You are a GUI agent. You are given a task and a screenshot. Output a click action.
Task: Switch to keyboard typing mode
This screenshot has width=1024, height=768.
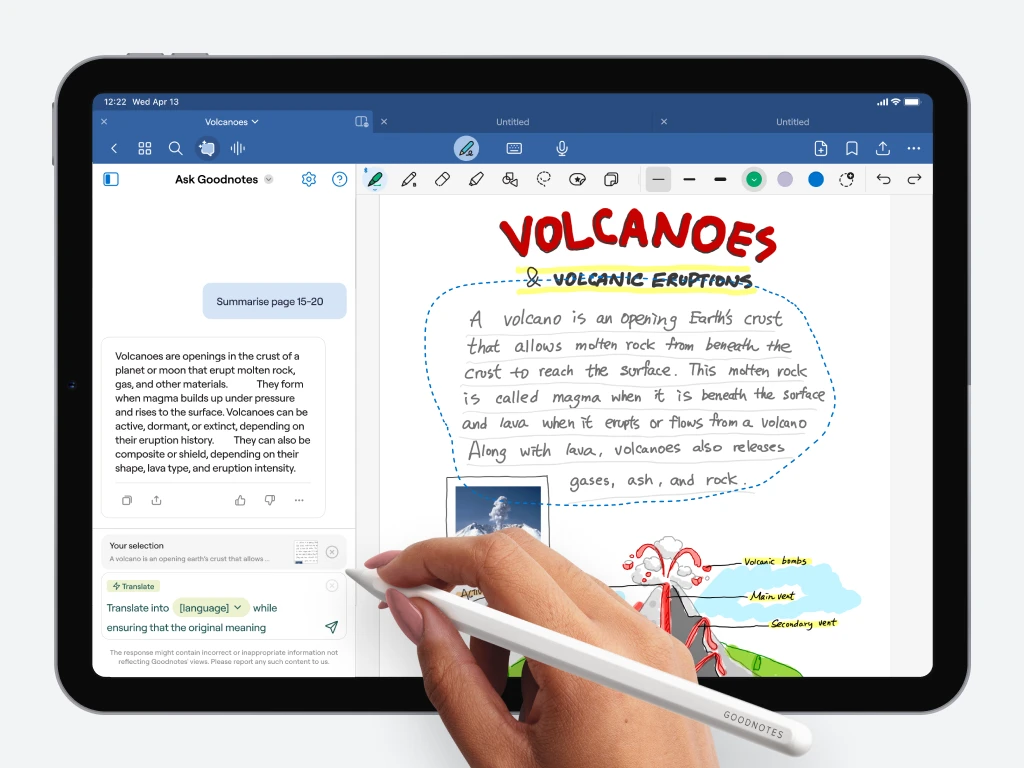(x=514, y=148)
